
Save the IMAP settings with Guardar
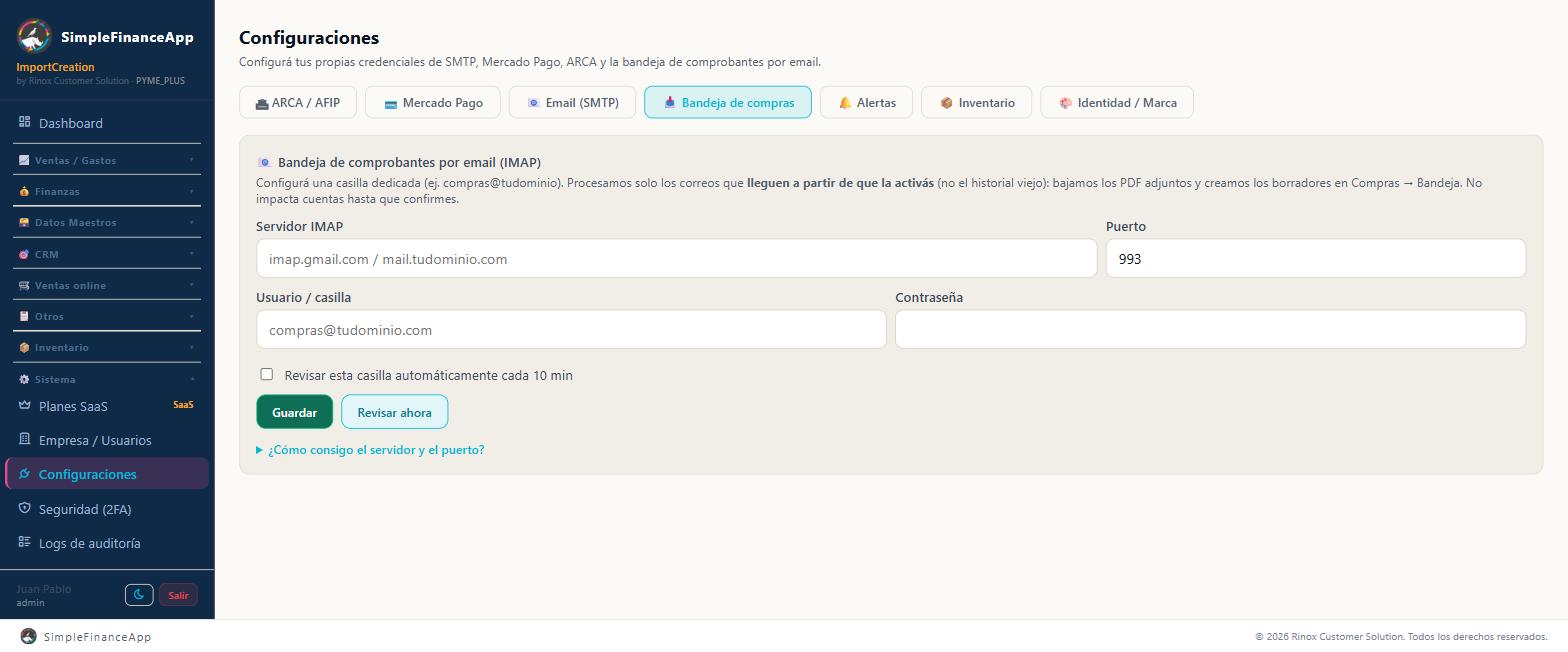[x=294, y=412]
